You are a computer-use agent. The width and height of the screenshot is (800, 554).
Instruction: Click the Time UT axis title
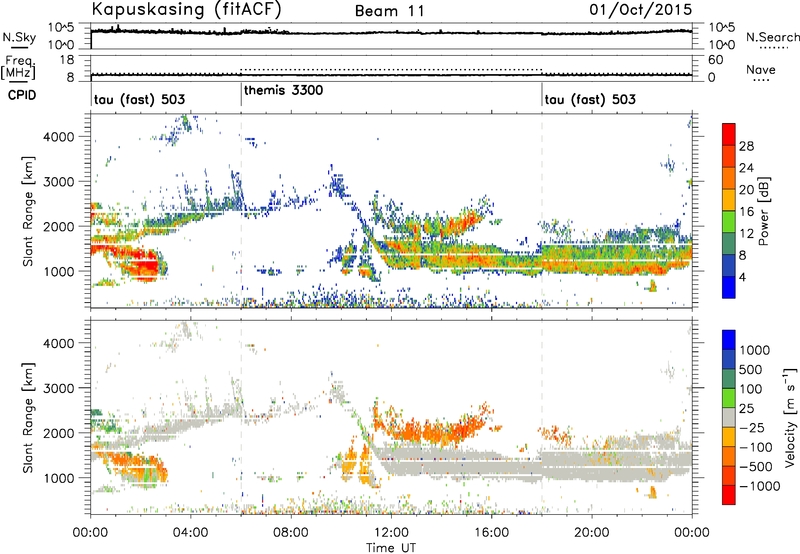point(391,548)
